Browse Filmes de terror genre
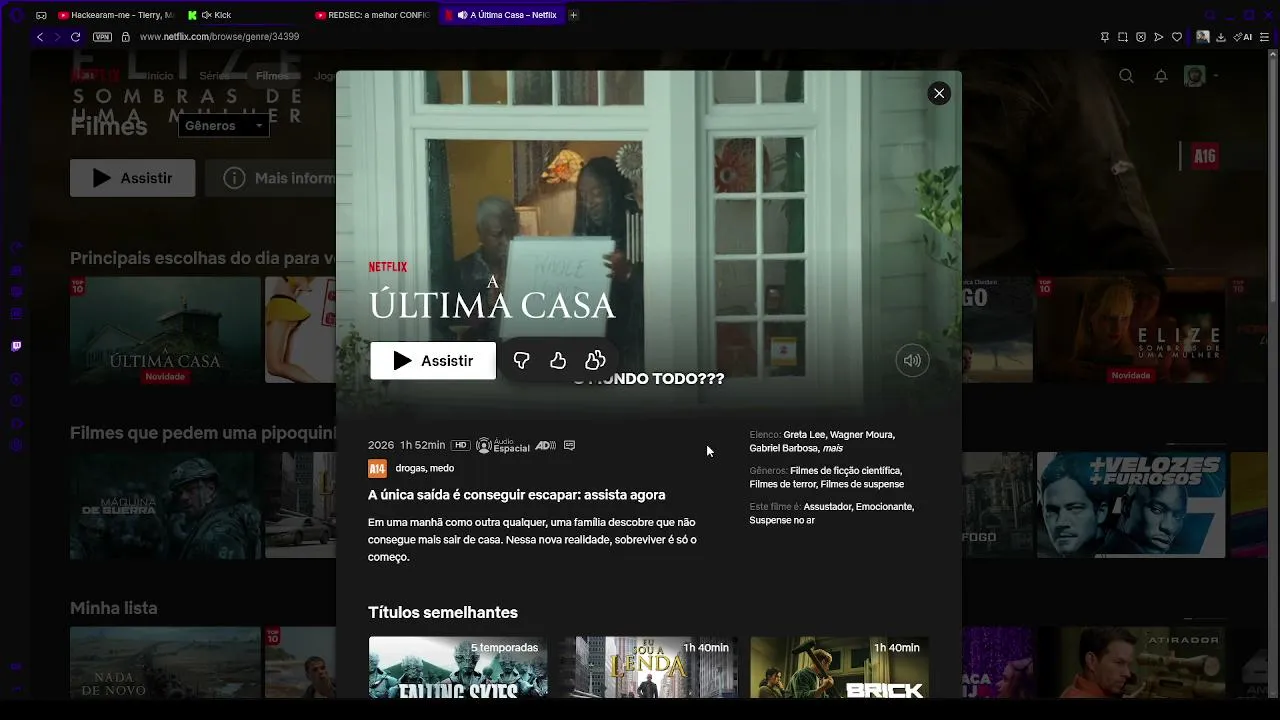 [x=783, y=485]
